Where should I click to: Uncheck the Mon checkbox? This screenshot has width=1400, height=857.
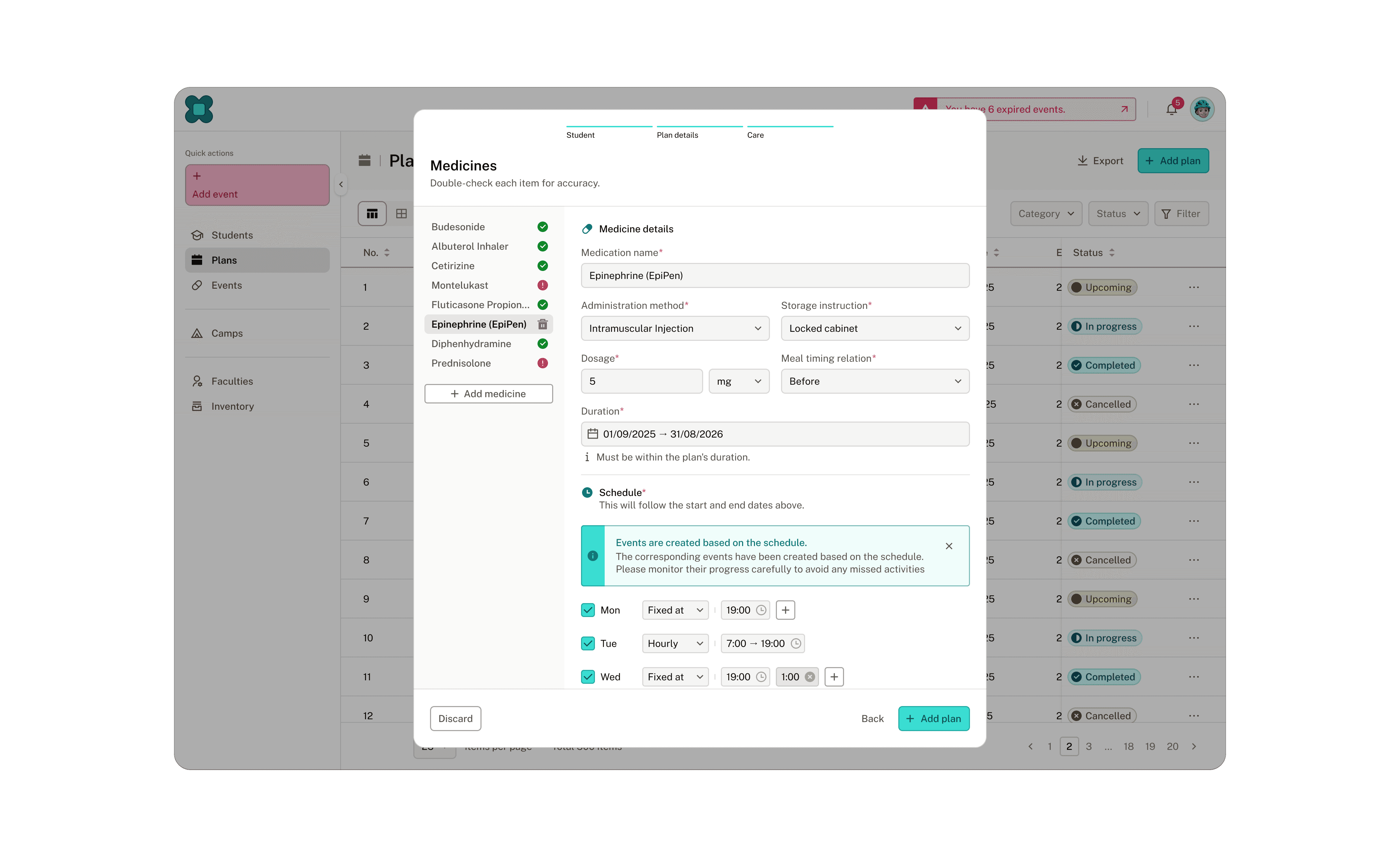point(588,610)
